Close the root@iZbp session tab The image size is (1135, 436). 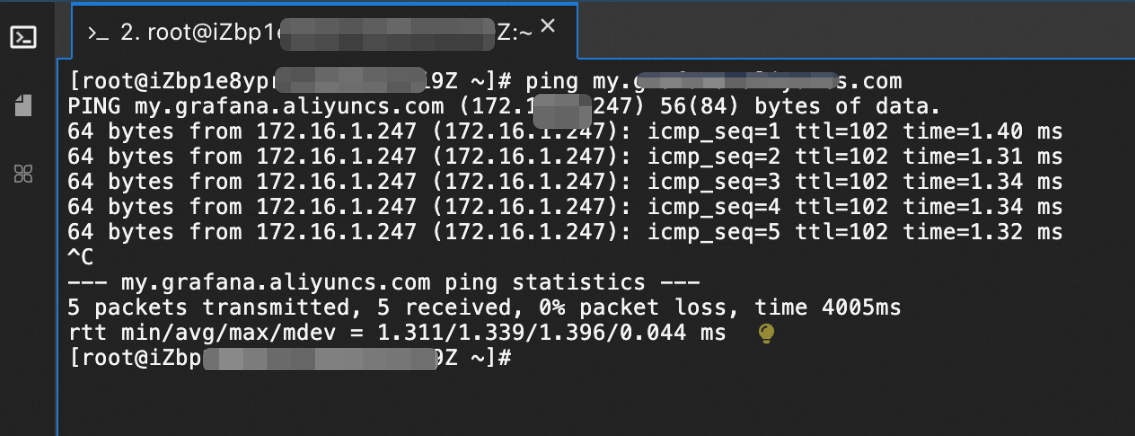click(547, 28)
